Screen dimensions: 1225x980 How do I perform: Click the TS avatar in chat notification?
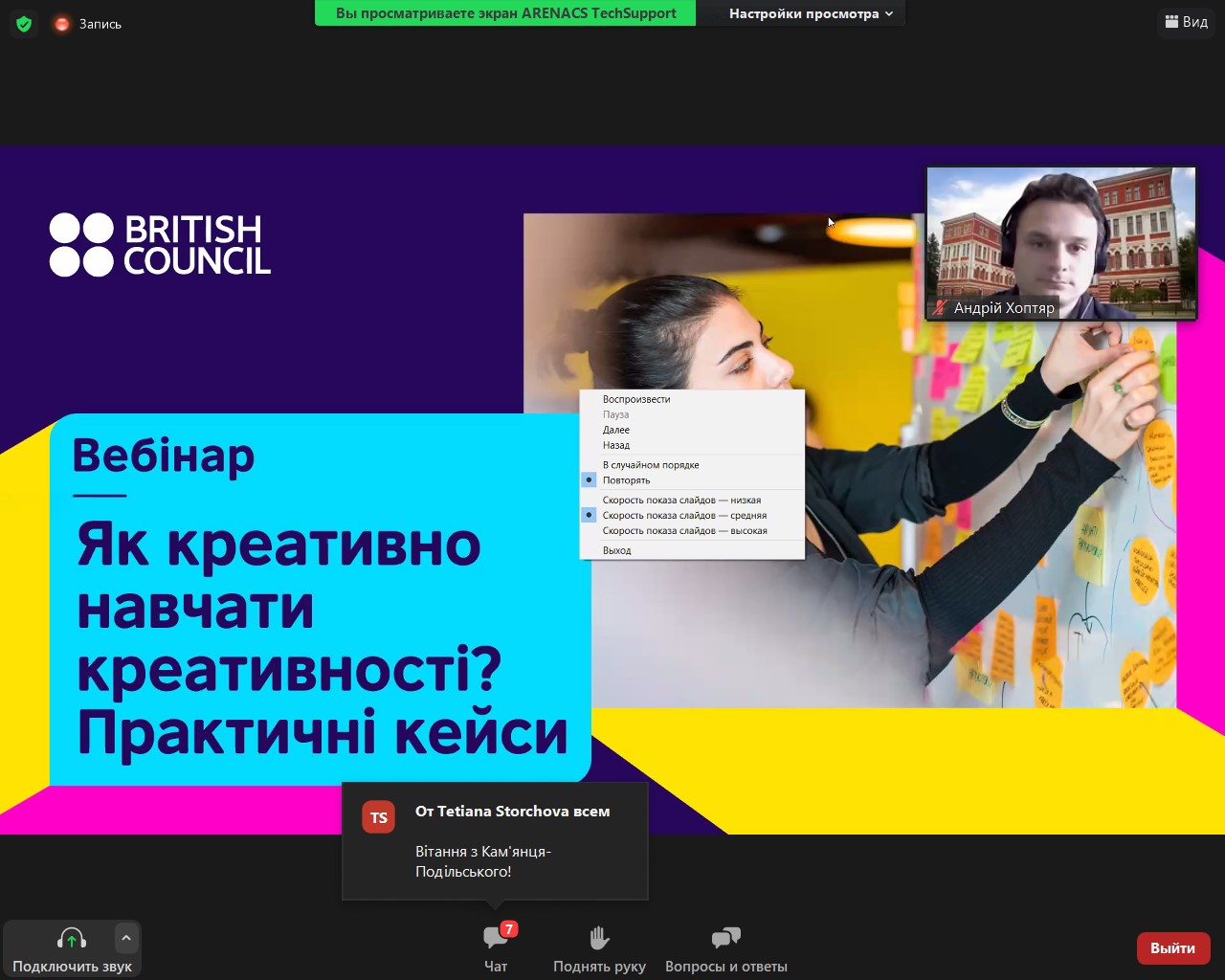click(x=379, y=817)
